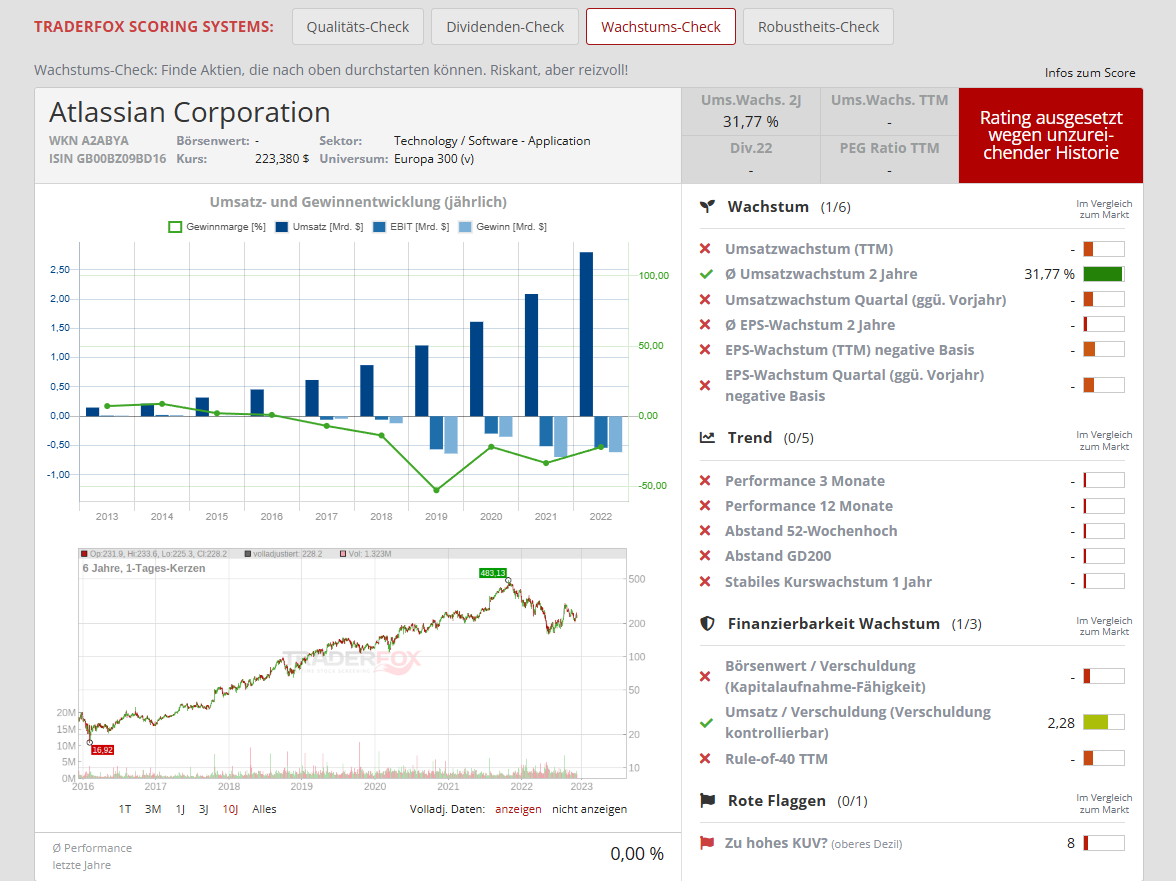The image size is (1176, 881).
Task: Click the Trend chart icon
Action: [x=707, y=437]
